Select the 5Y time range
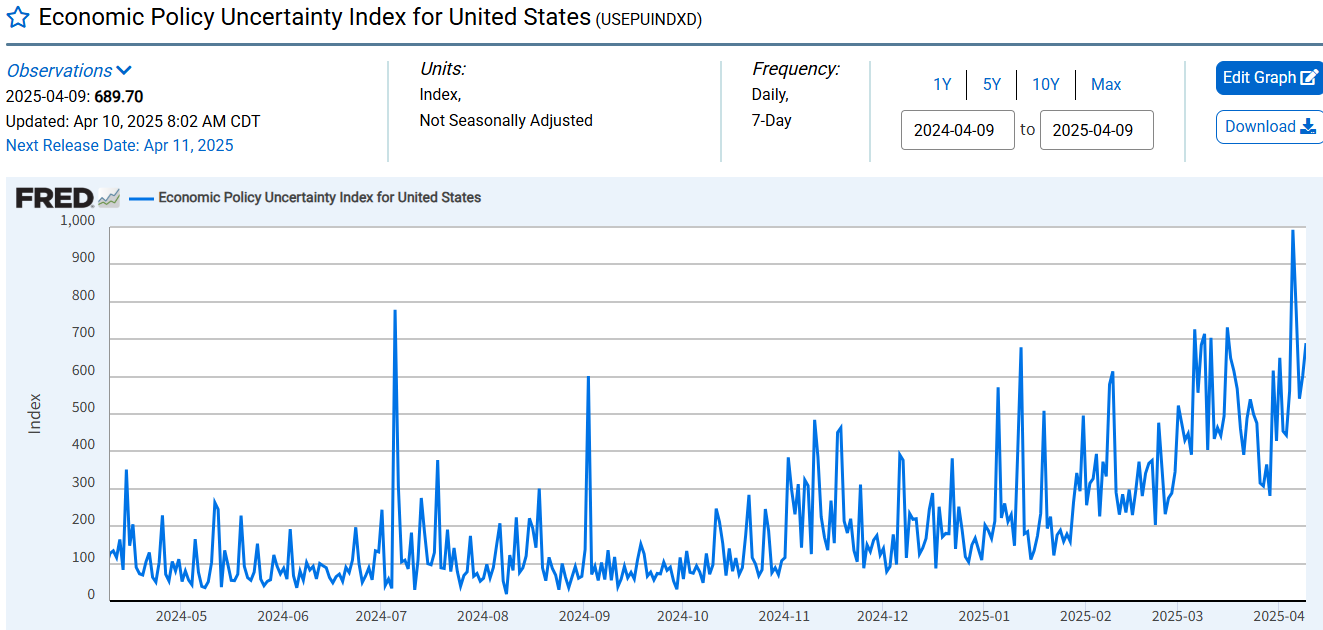 992,85
